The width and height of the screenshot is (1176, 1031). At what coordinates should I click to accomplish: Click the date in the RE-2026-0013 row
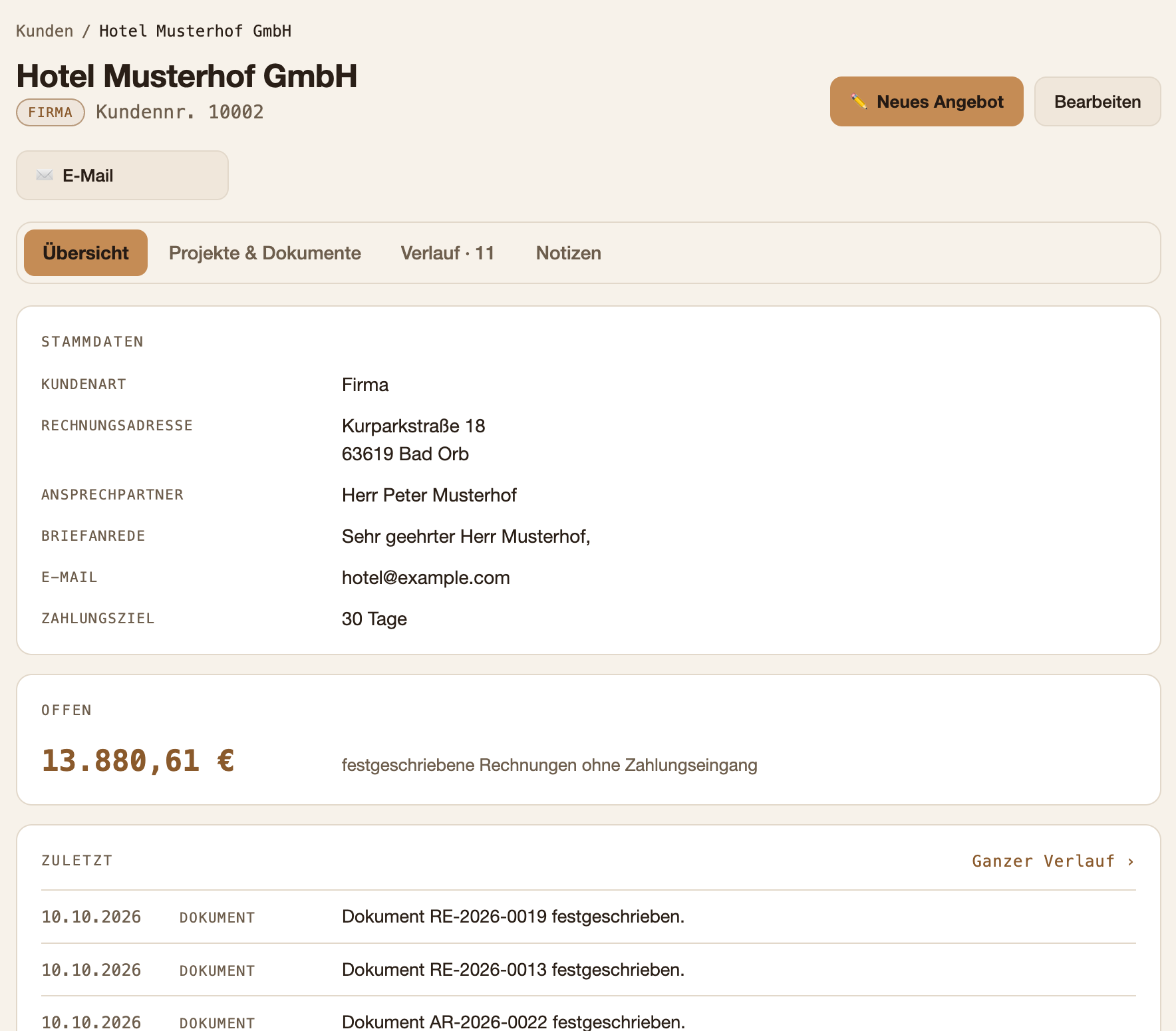(x=91, y=970)
